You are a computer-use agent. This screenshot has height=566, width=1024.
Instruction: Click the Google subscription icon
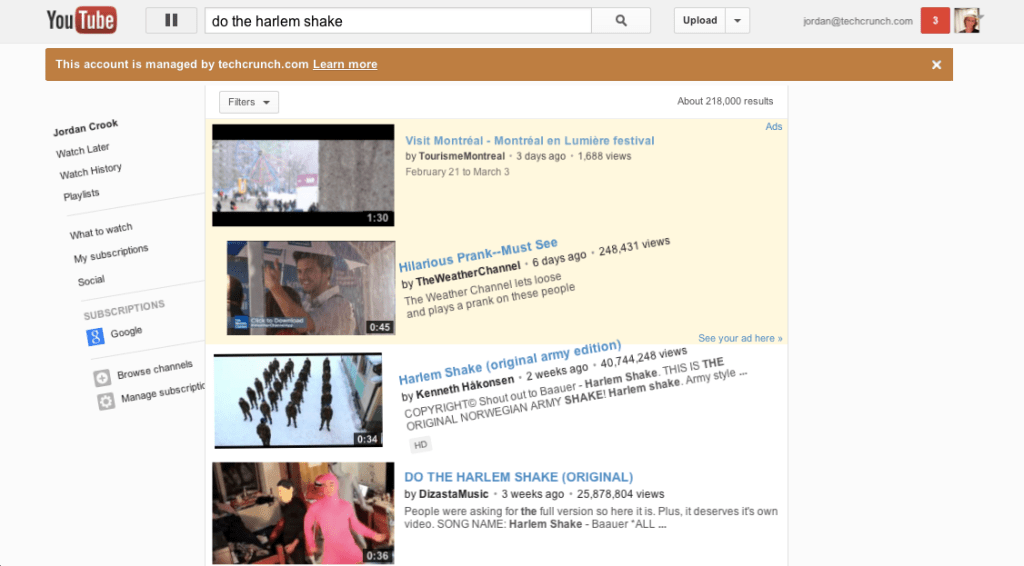click(95, 337)
